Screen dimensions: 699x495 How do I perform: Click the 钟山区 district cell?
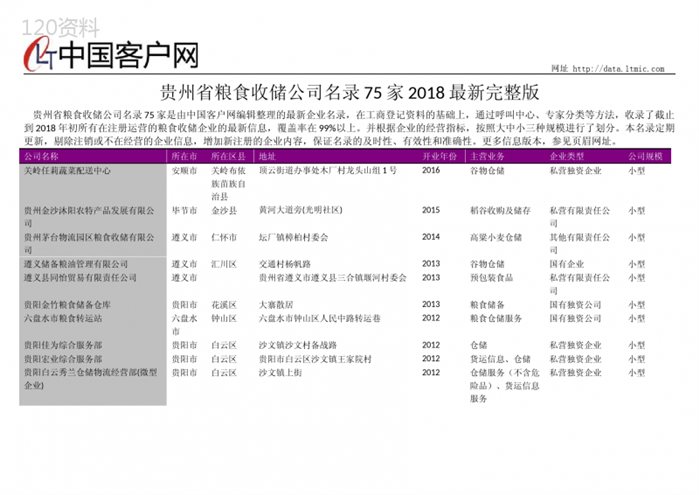coord(224,318)
